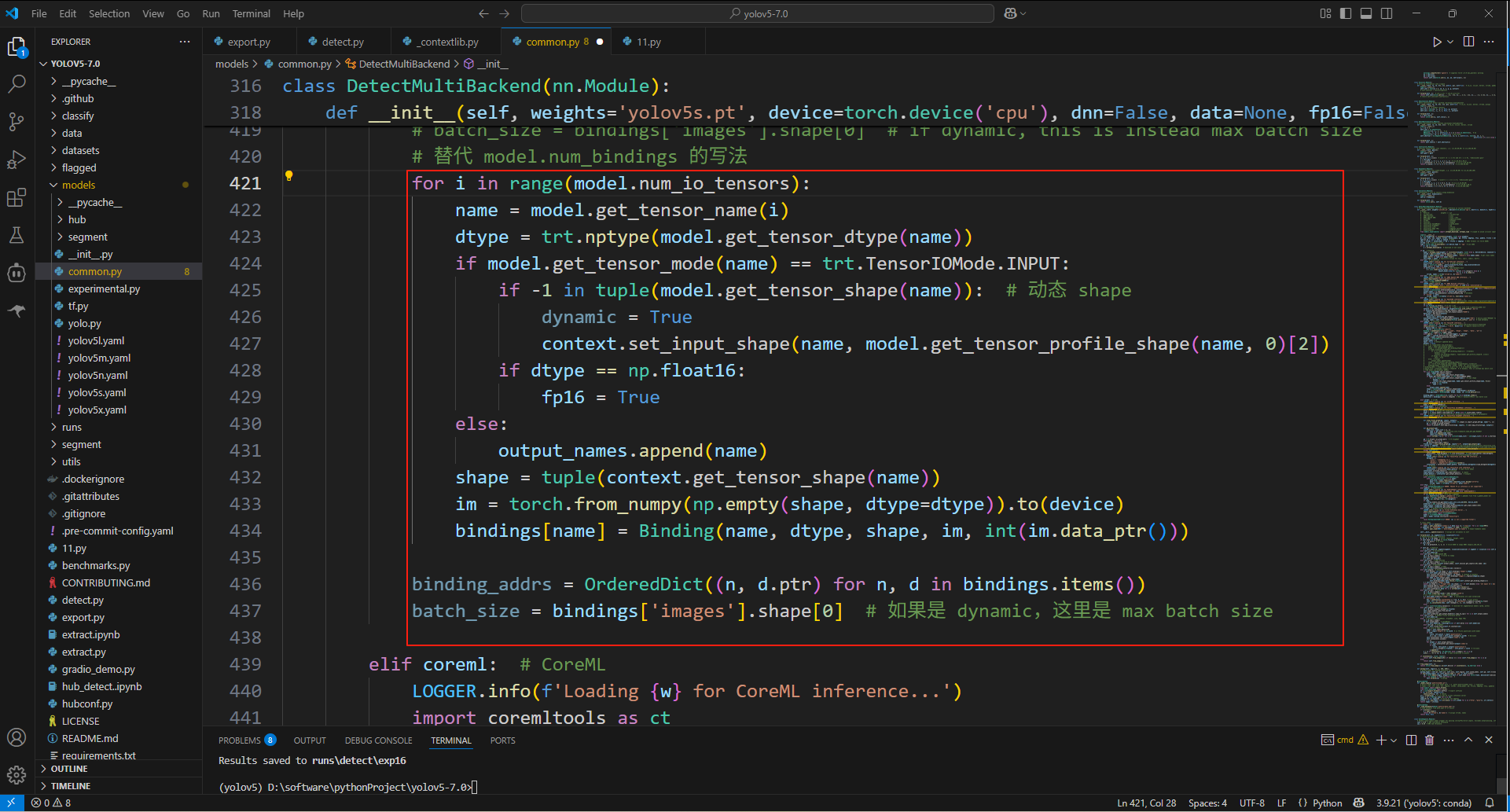
Task: Open the Testing flask icon in sidebar
Action: [17, 234]
